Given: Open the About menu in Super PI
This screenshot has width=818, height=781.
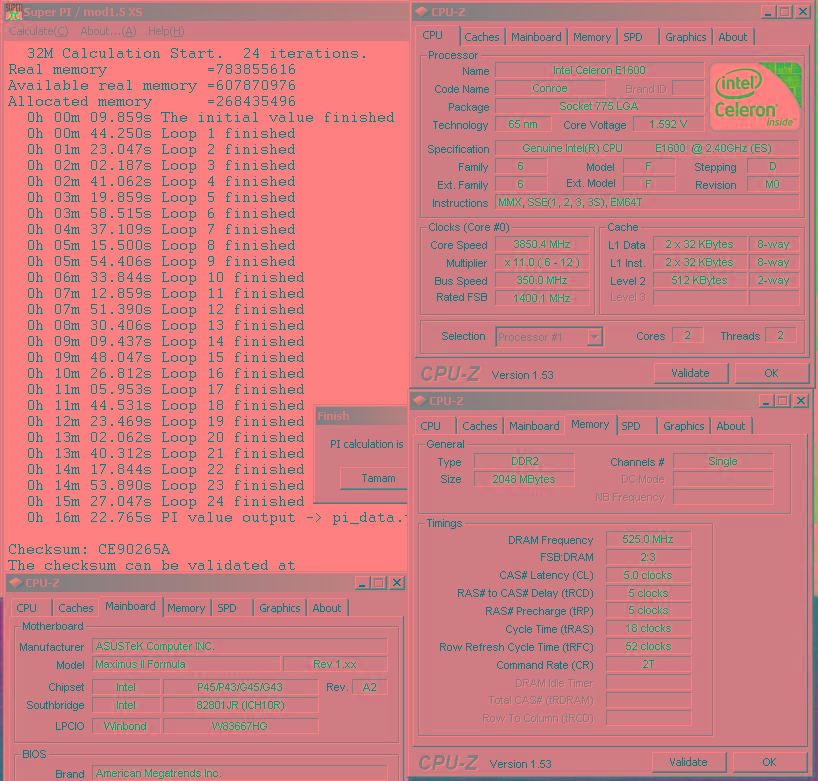Looking at the screenshot, I should coord(108,31).
